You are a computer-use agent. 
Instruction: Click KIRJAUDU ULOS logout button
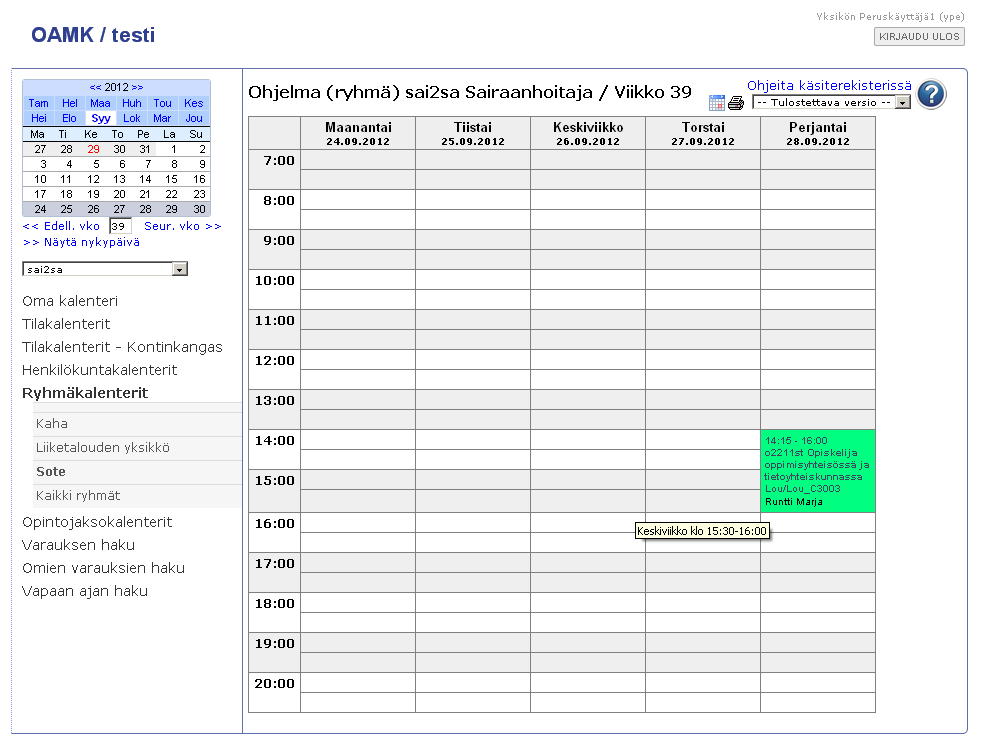point(919,37)
